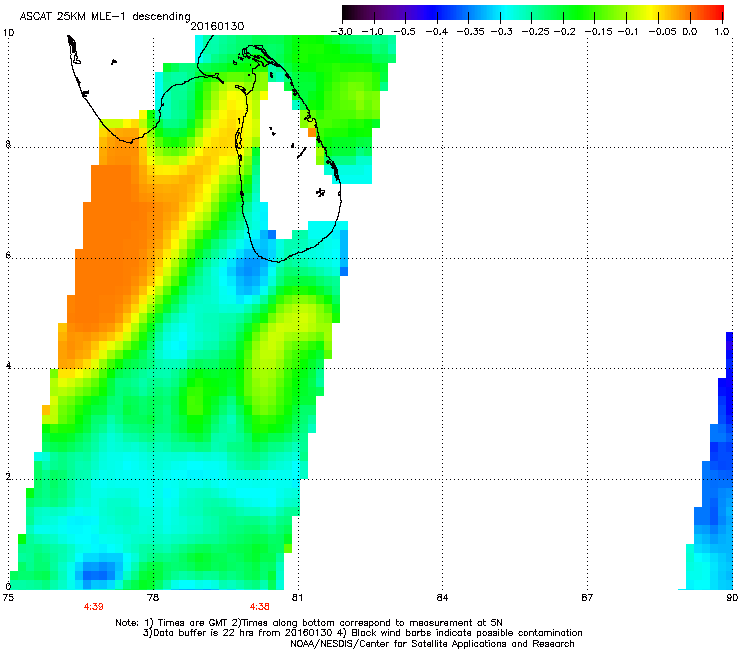Click the -0.4 label on color scale
Viewport: 740px width, 650px height.
[x=437, y=32]
